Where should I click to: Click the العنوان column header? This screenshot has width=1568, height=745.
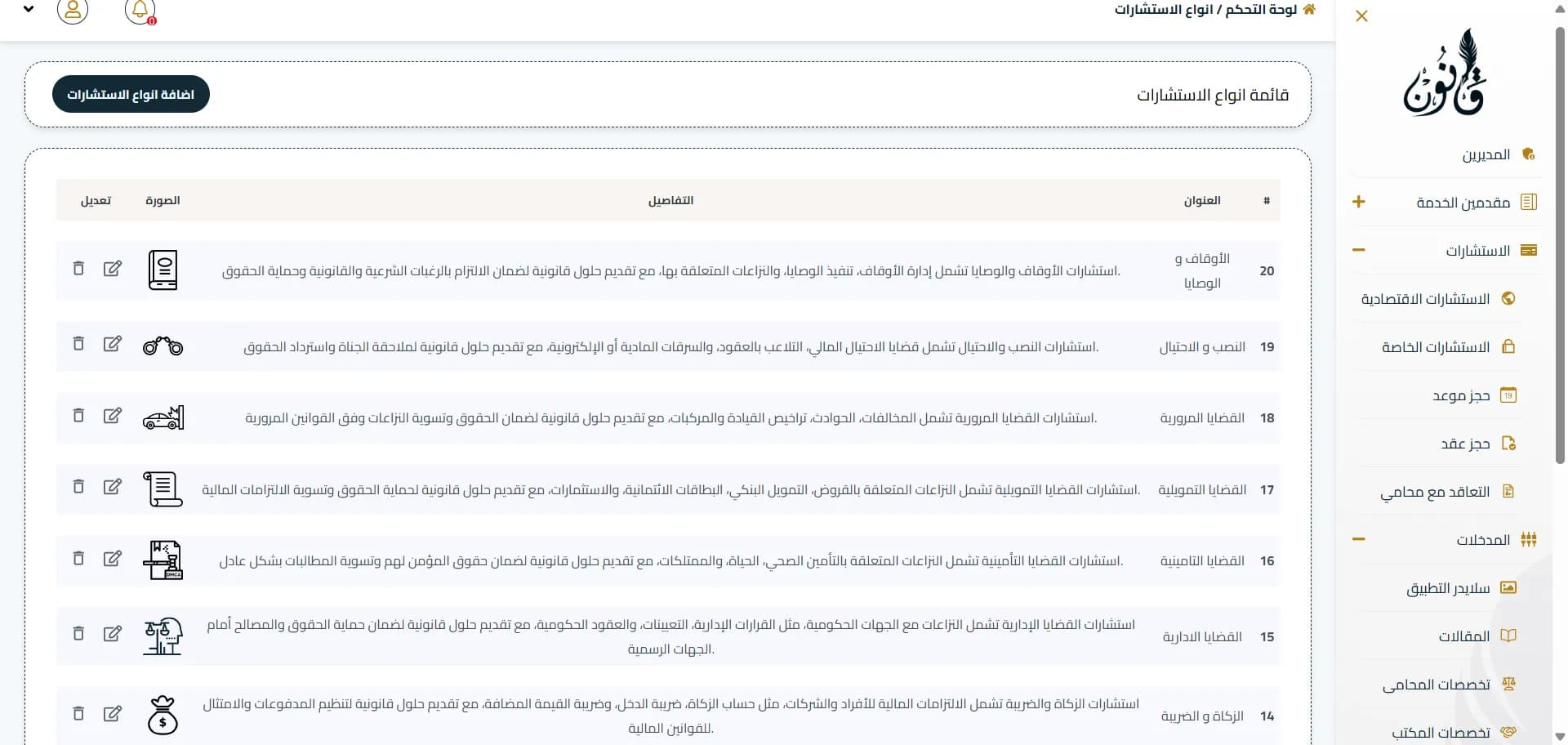click(1202, 200)
